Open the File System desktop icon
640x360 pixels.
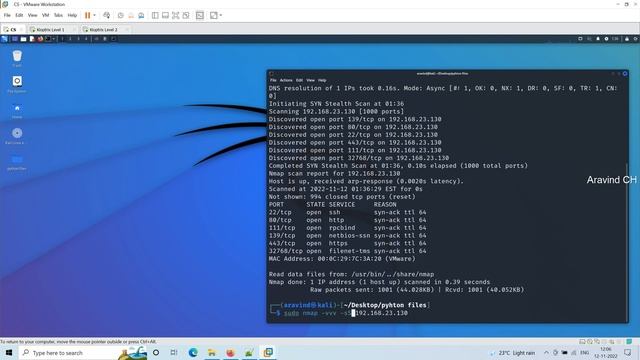coord(17,84)
